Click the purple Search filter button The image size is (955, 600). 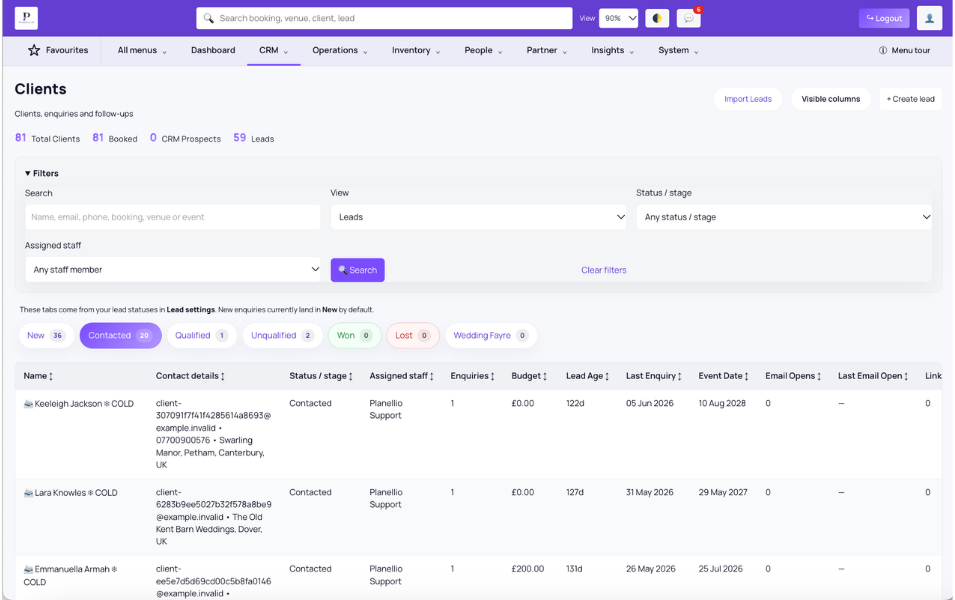(358, 270)
